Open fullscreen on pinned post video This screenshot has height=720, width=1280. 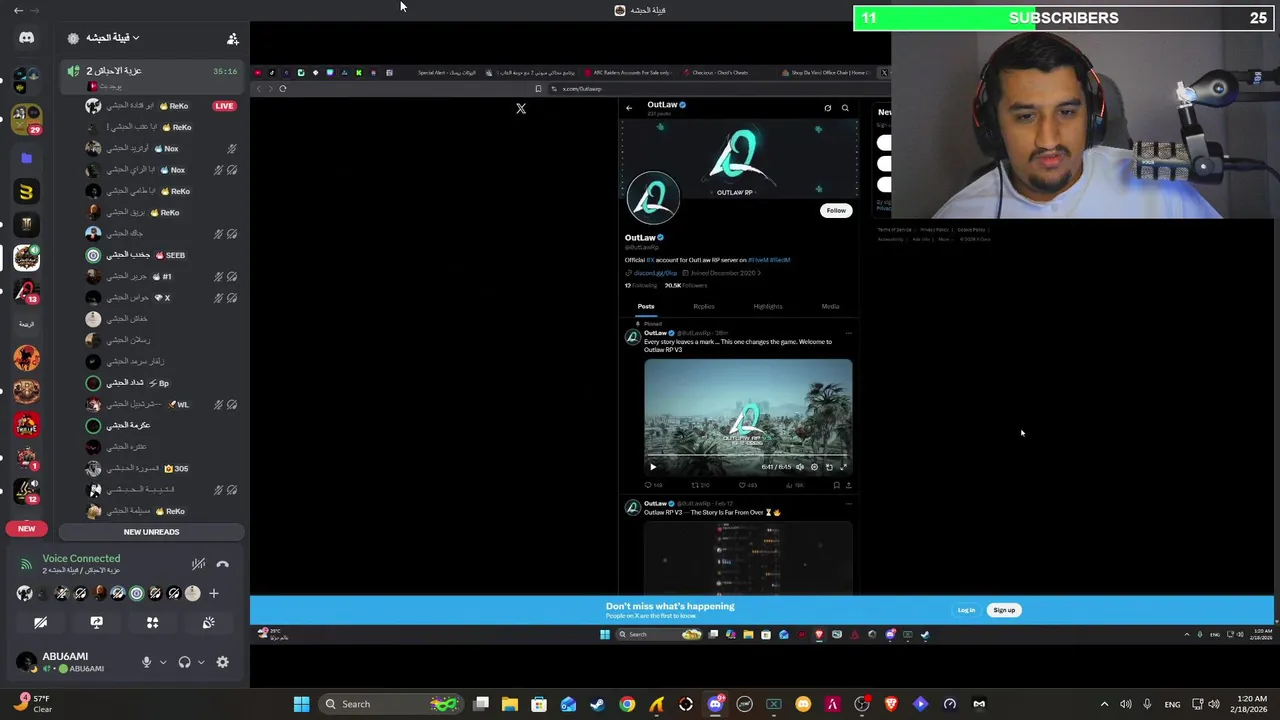(x=843, y=467)
